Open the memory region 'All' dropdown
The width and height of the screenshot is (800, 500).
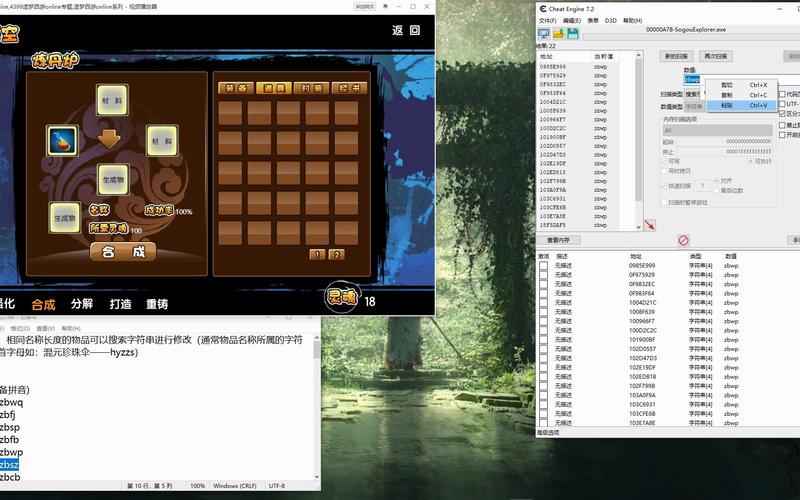coord(717,130)
